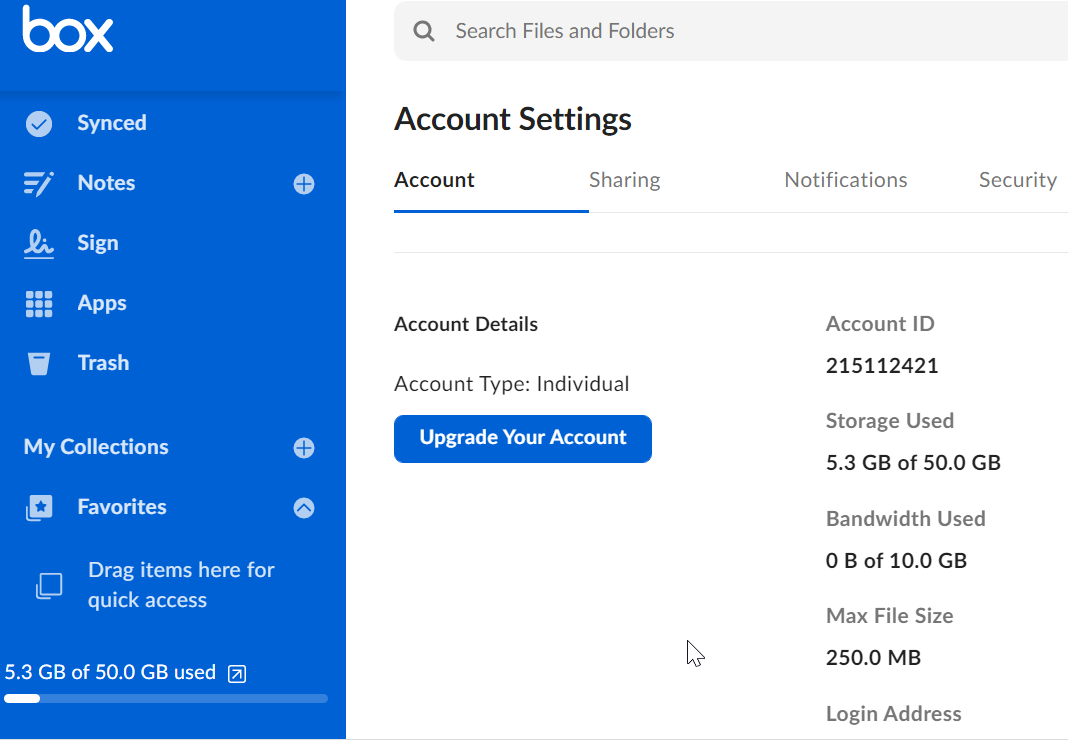Open storage details arrow icon
Screen dimensions: 1068x742
click(237, 674)
